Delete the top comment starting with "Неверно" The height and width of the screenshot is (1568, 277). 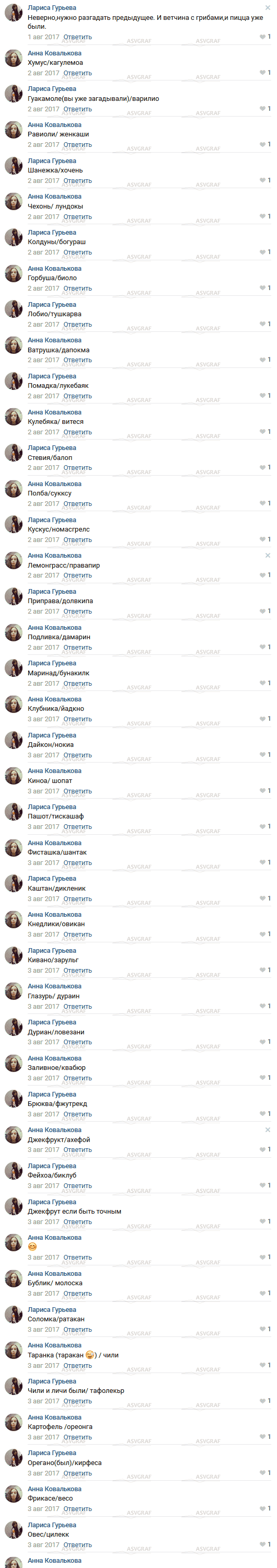point(268,8)
